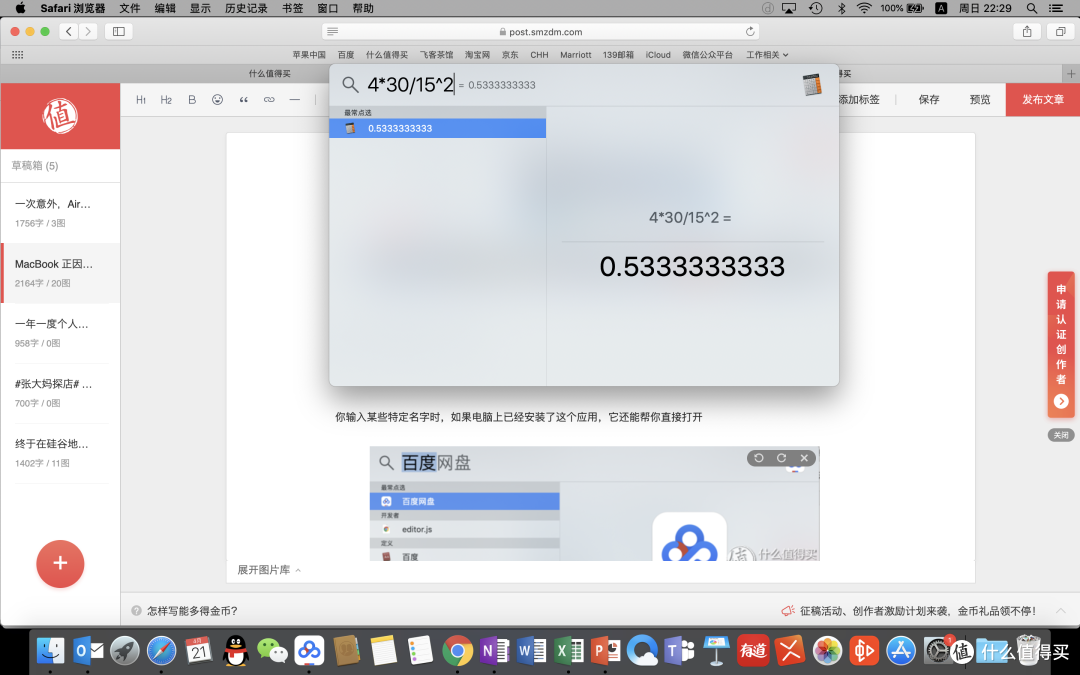
Task: Click the Calculator icon in Spotlight
Action: tap(812, 85)
